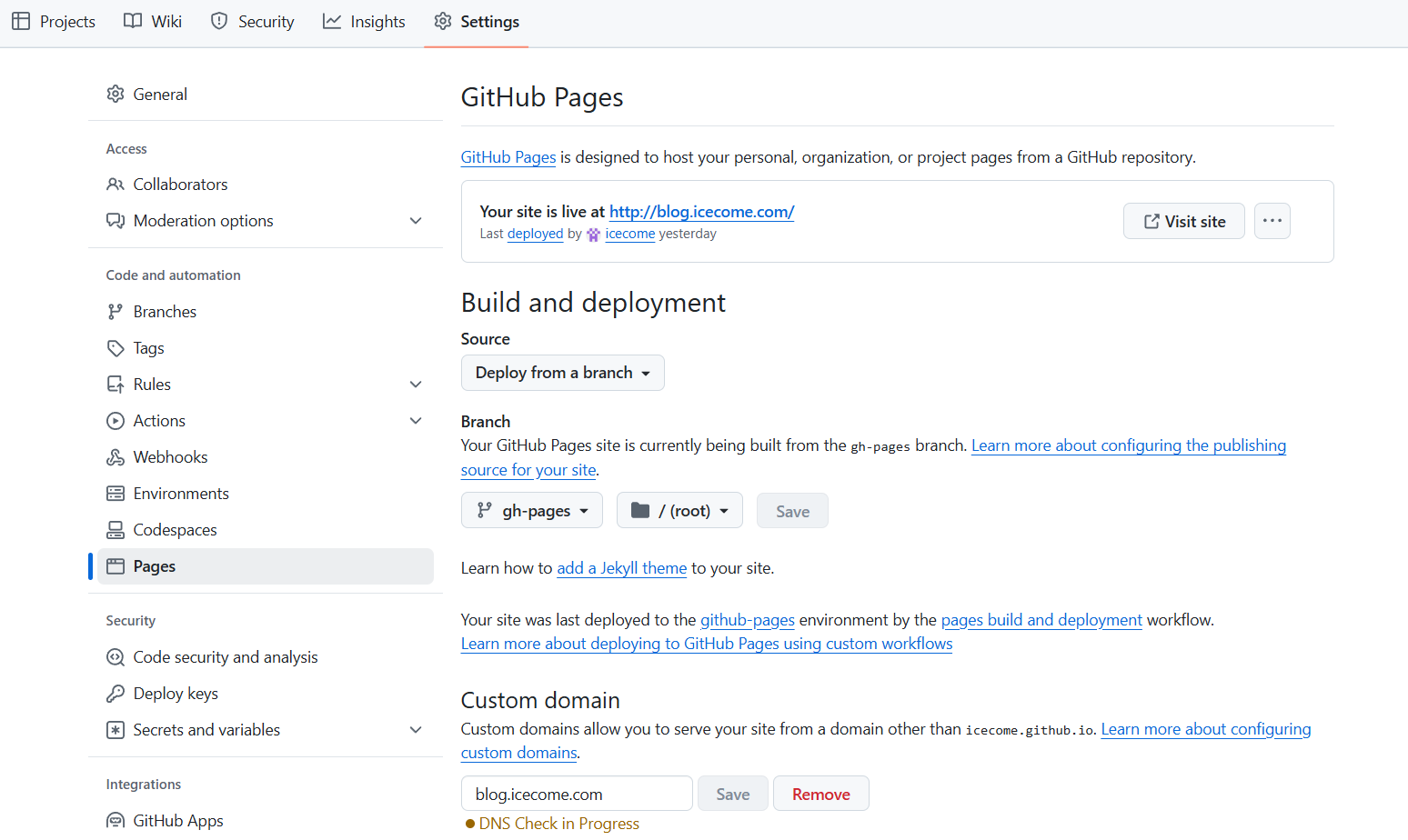Open the three-dots site options menu
1408x840 pixels.
1272,221
